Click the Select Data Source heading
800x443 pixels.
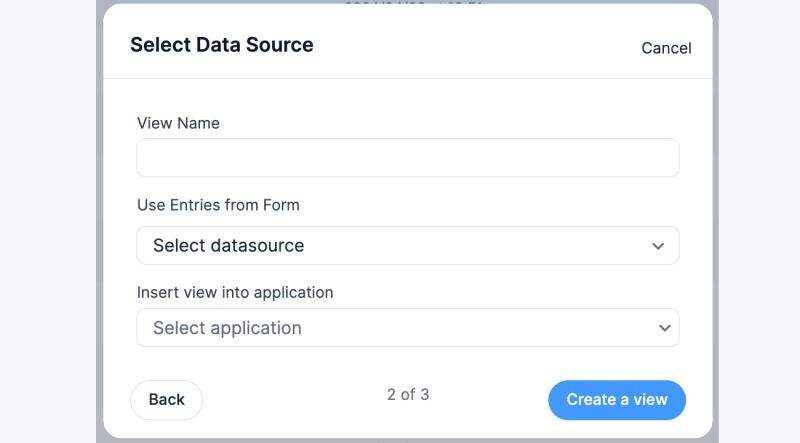pos(221,45)
